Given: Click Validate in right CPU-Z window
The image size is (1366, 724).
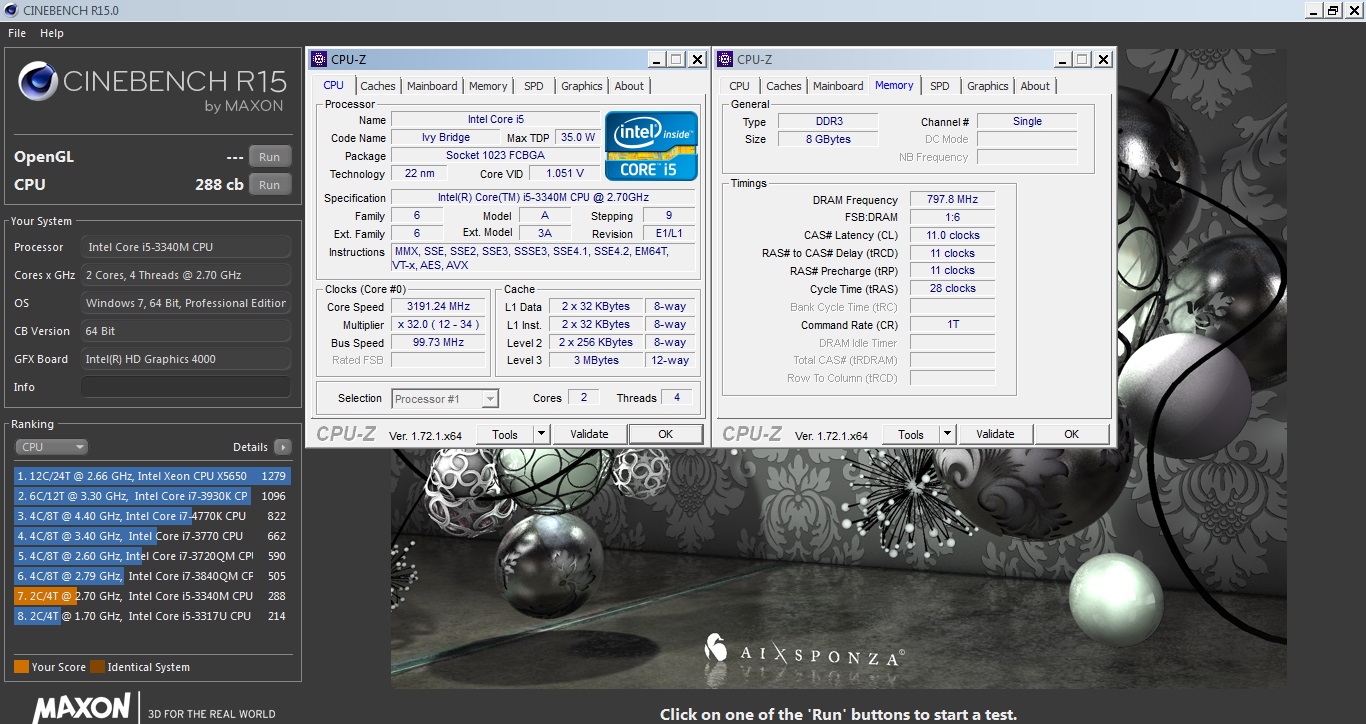Looking at the screenshot, I should (x=995, y=434).
